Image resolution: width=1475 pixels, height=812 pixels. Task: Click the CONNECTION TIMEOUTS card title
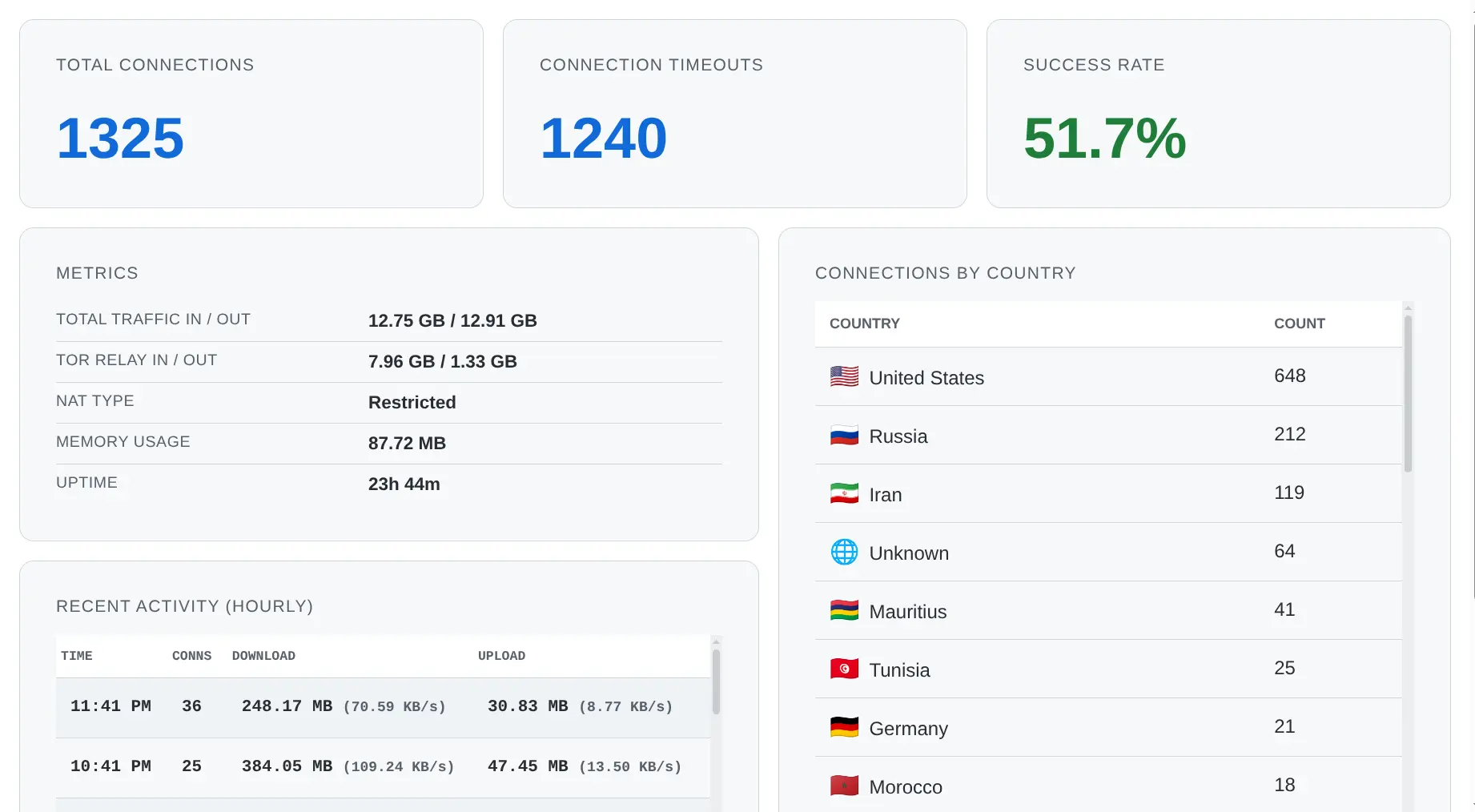click(651, 65)
